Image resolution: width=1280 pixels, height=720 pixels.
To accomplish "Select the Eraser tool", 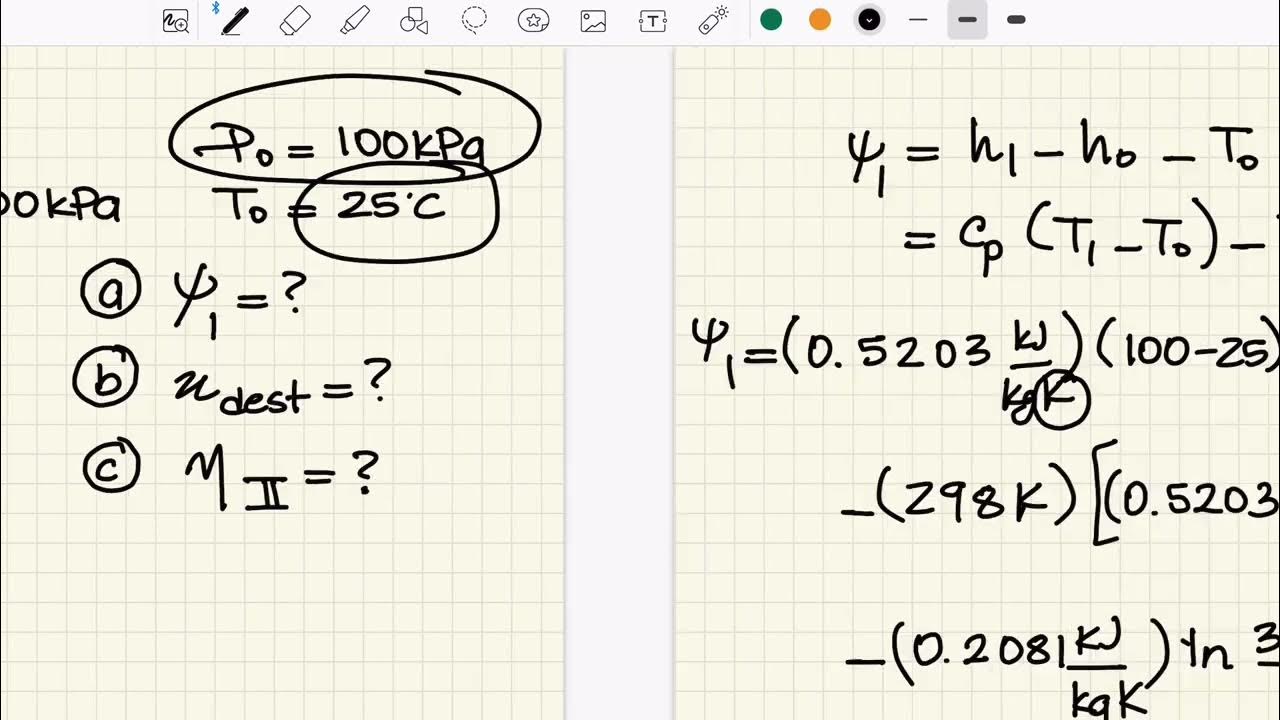I will click(x=295, y=20).
